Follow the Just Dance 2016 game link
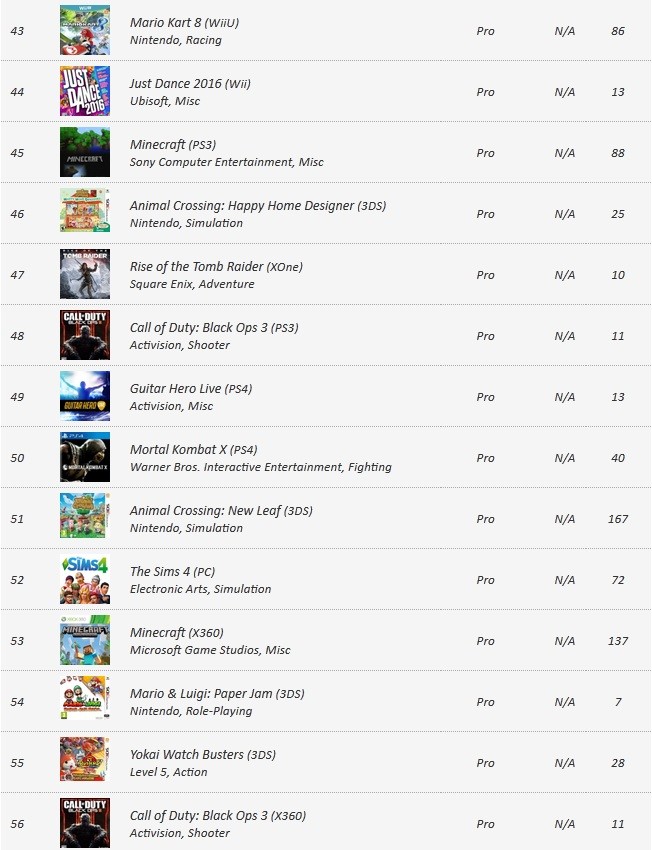Image resolution: width=652 pixels, height=850 pixels. point(190,83)
